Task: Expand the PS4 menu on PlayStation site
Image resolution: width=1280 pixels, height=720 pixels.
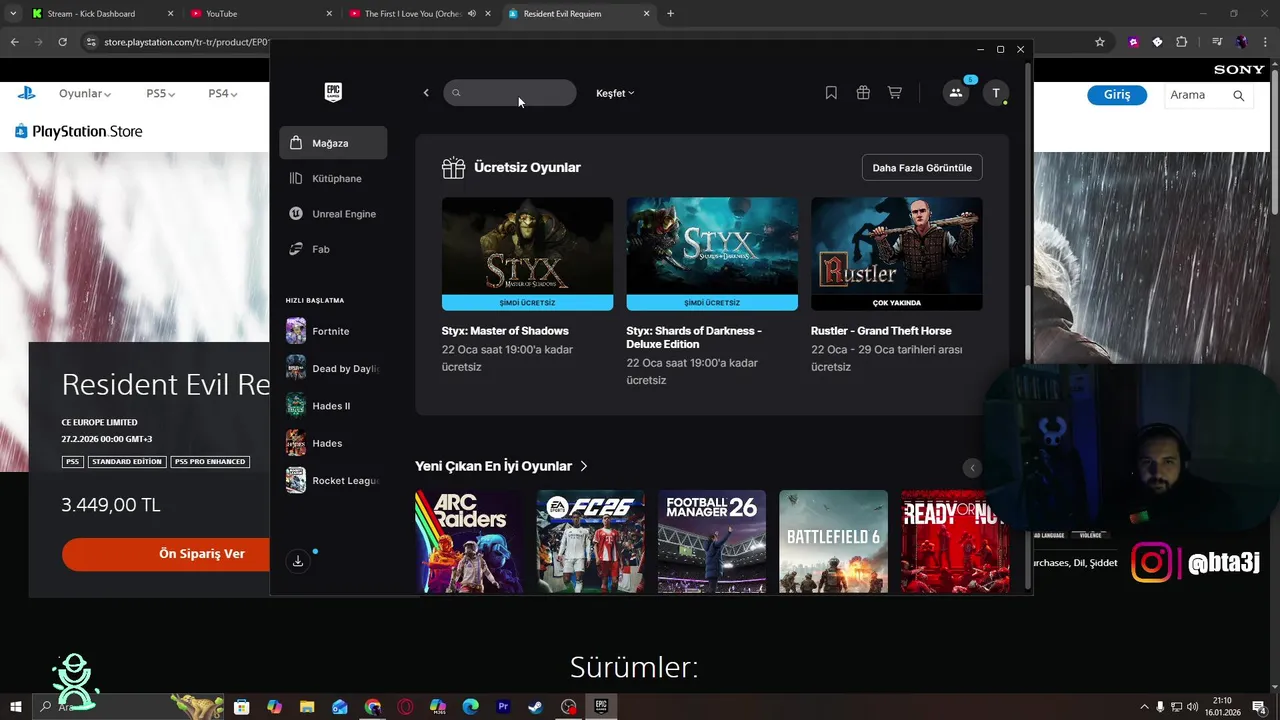Action: click(222, 93)
